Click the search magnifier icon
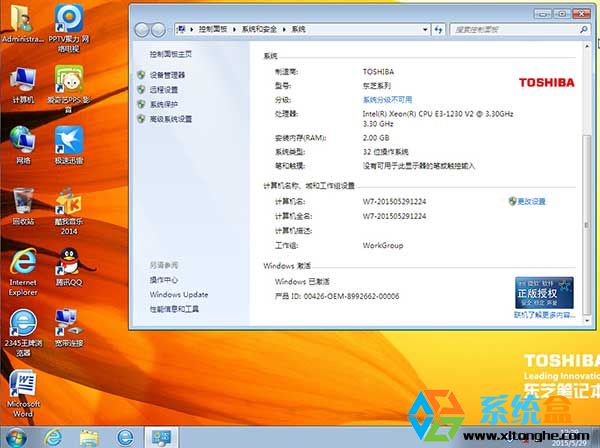Screen dimensions: 600x448 click(584, 29)
